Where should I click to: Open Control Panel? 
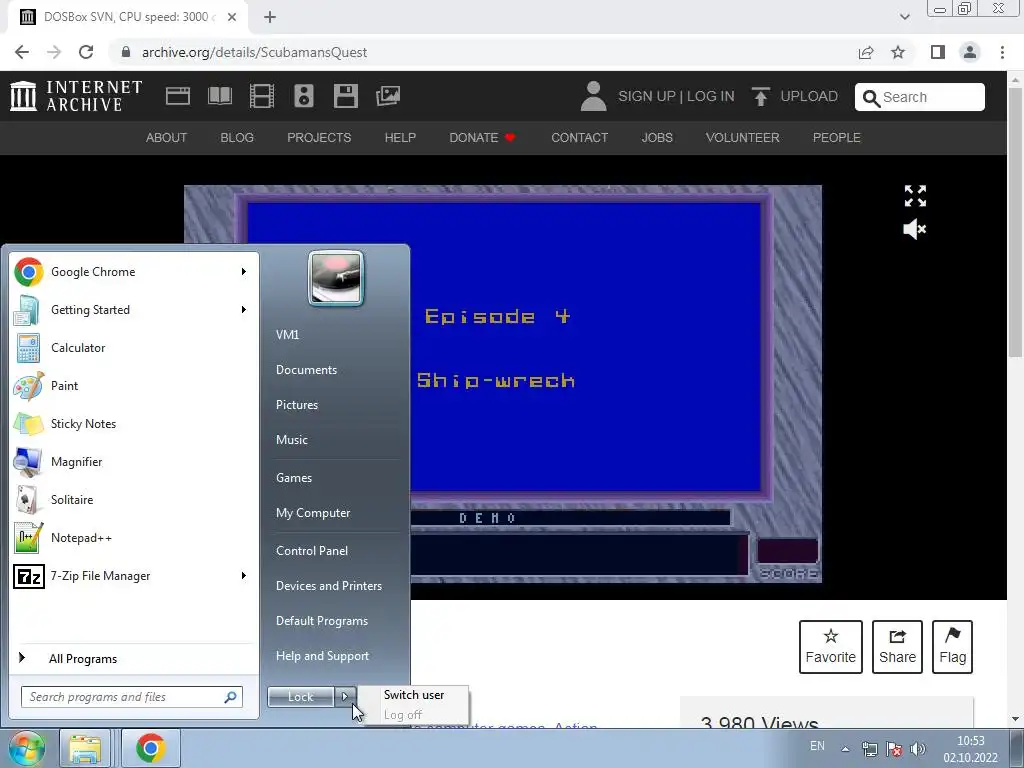tap(312, 551)
